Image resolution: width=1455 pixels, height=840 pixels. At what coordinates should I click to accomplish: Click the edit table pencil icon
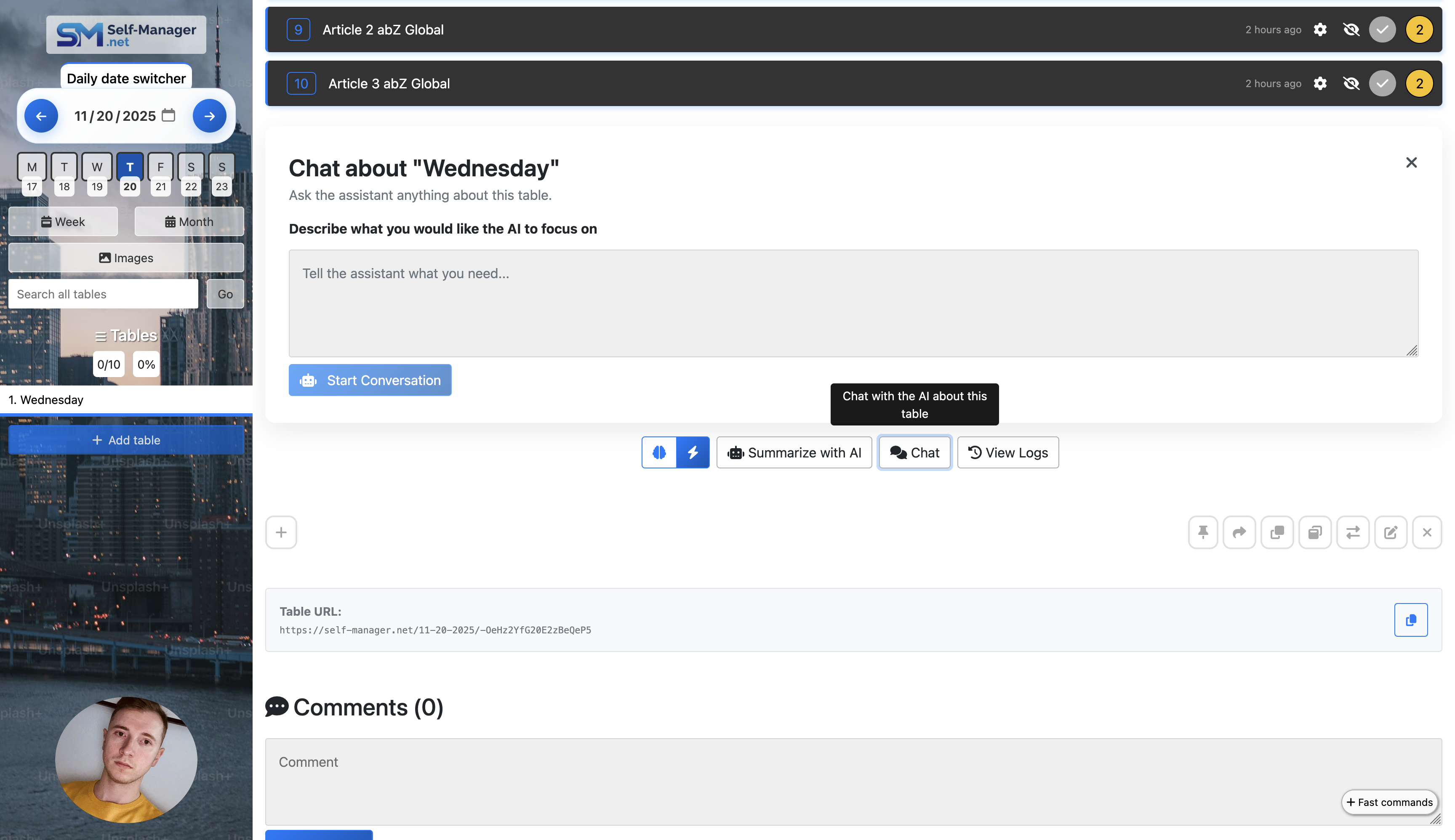(x=1390, y=532)
